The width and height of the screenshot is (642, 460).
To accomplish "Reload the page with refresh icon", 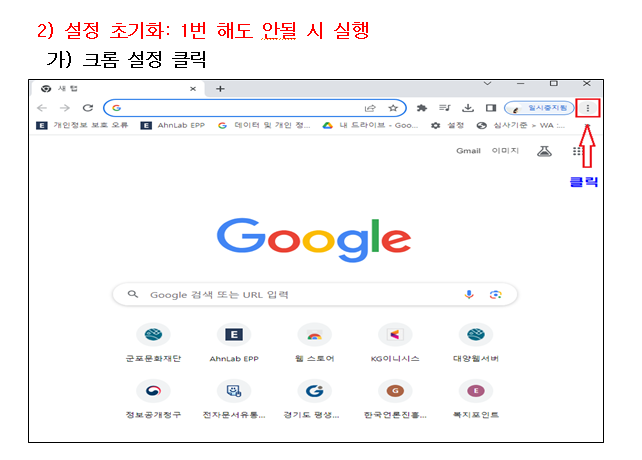I will point(88,108).
